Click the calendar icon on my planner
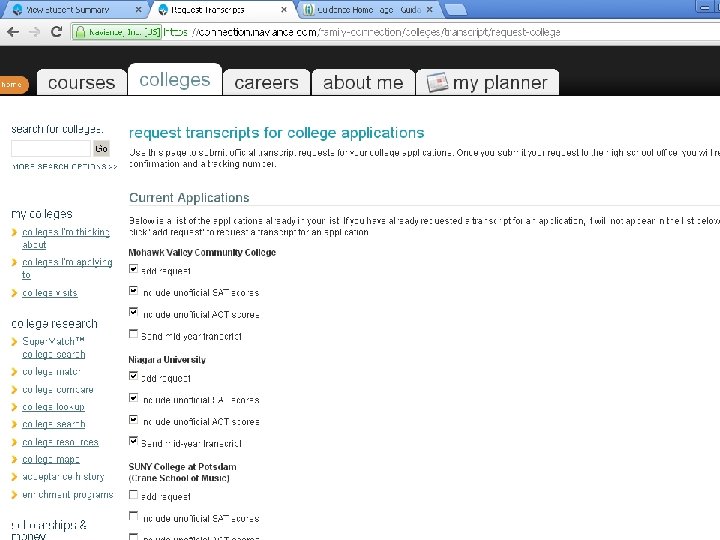The image size is (720, 540). click(x=437, y=83)
